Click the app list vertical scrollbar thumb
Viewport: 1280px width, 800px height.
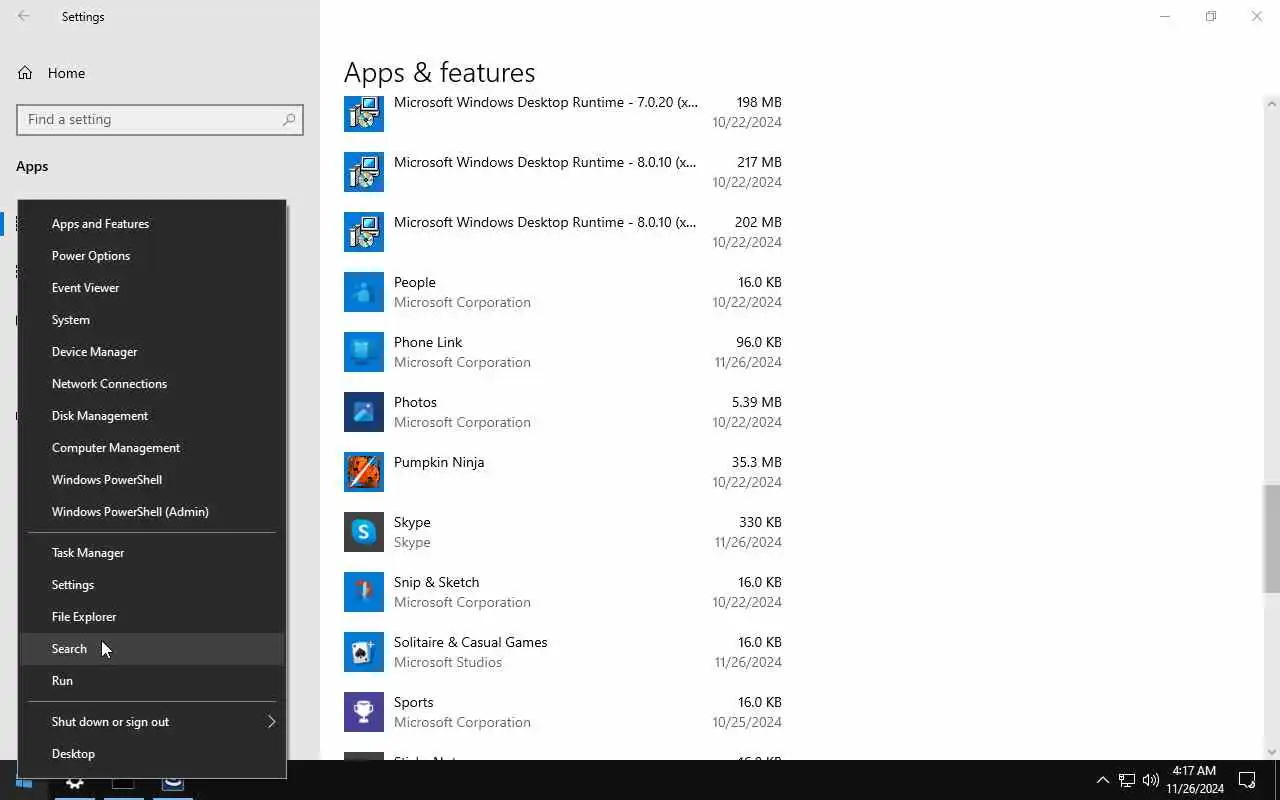pyautogui.click(x=1272, y=538)
